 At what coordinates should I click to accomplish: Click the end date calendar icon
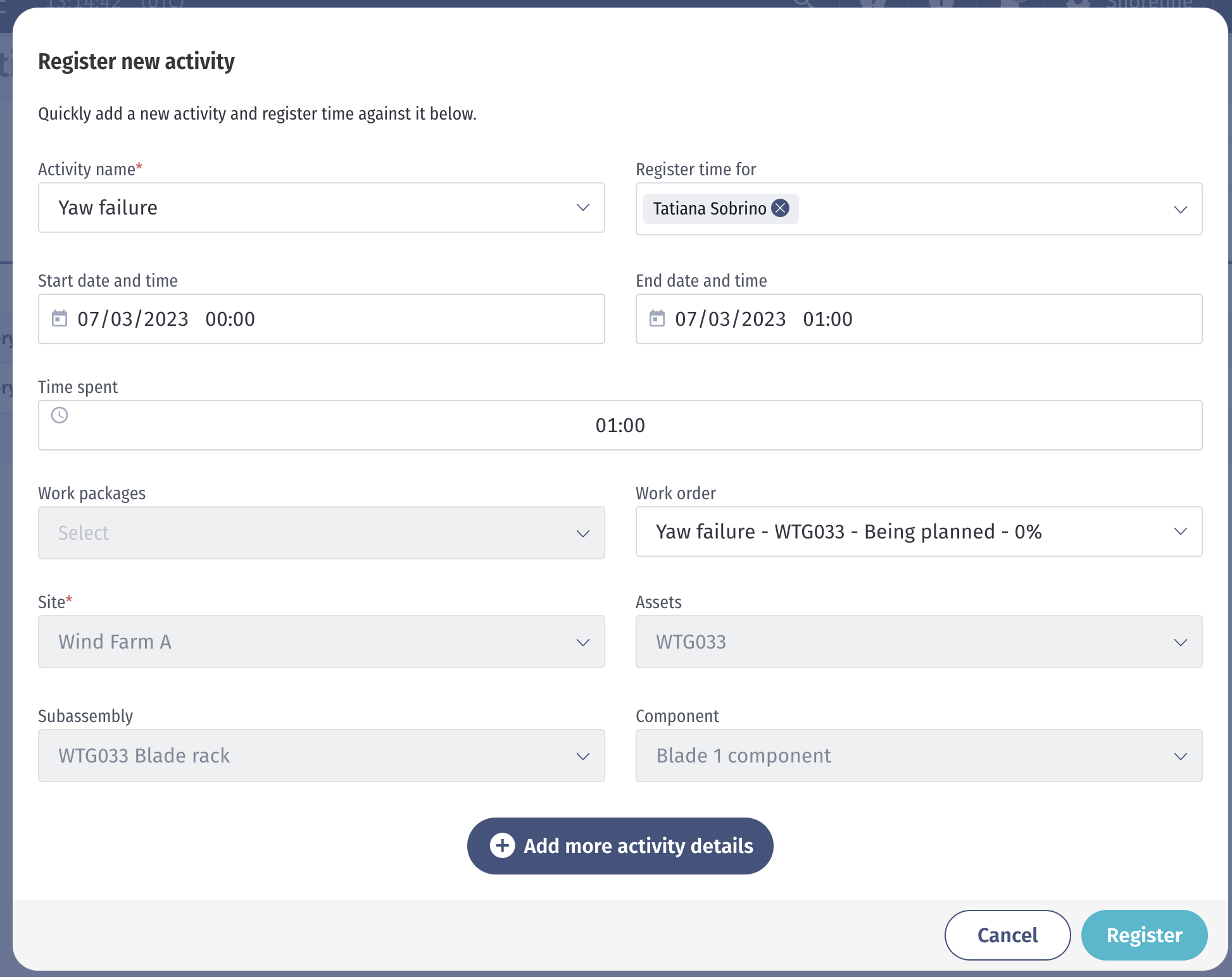tap(657, 318)
